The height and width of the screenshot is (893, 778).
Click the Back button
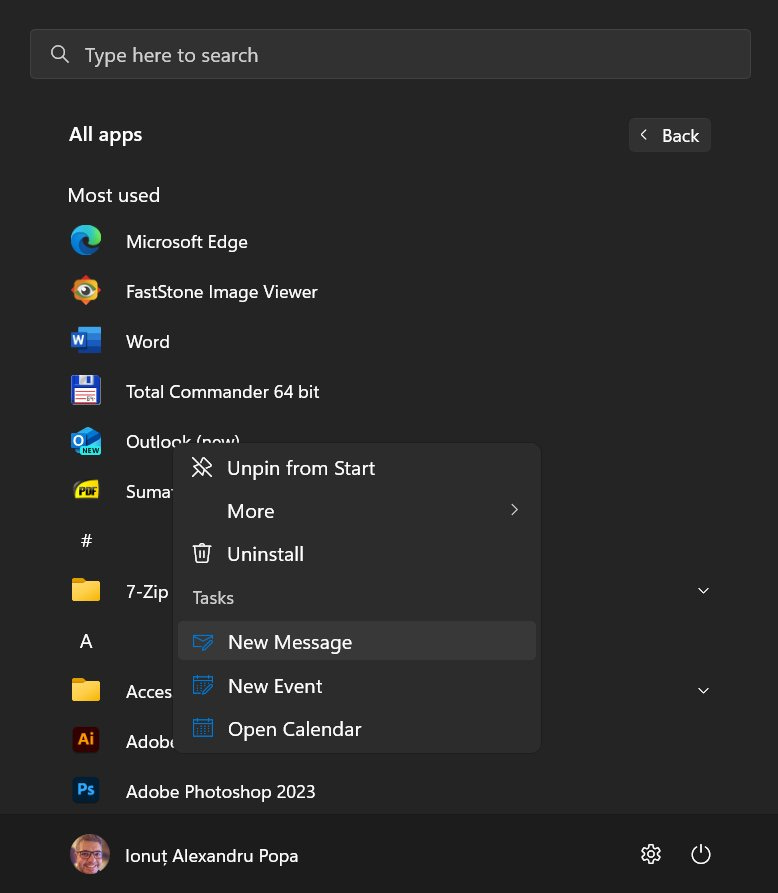point(670,135)
